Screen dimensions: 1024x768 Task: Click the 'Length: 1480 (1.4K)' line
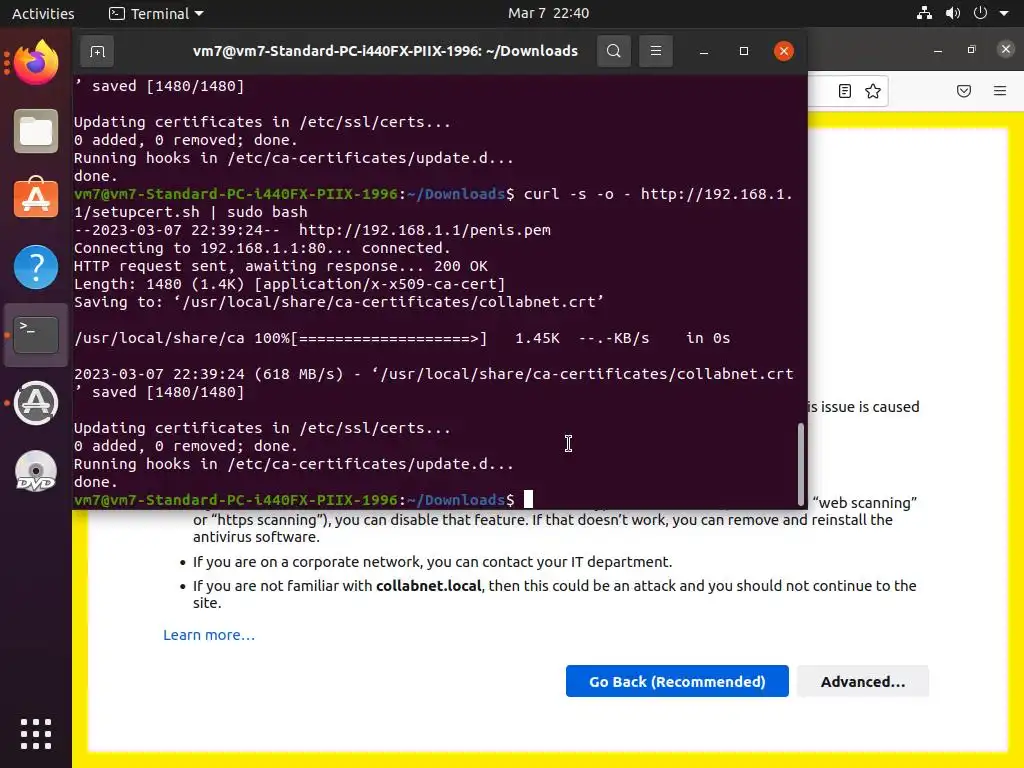click(289, 284)
